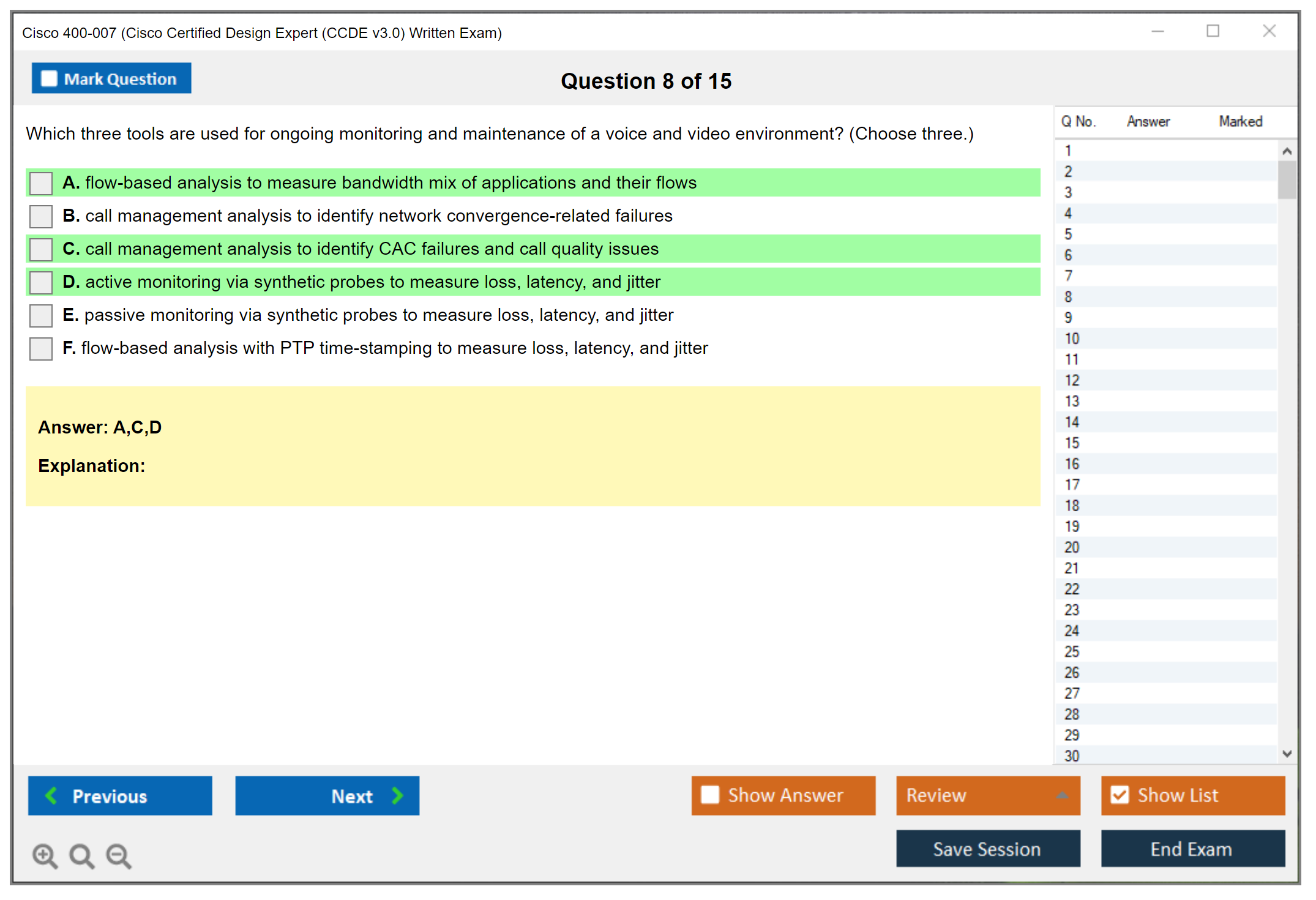Click the Marked column header
Screen dimensions: 1316x900
[1240, 121]
